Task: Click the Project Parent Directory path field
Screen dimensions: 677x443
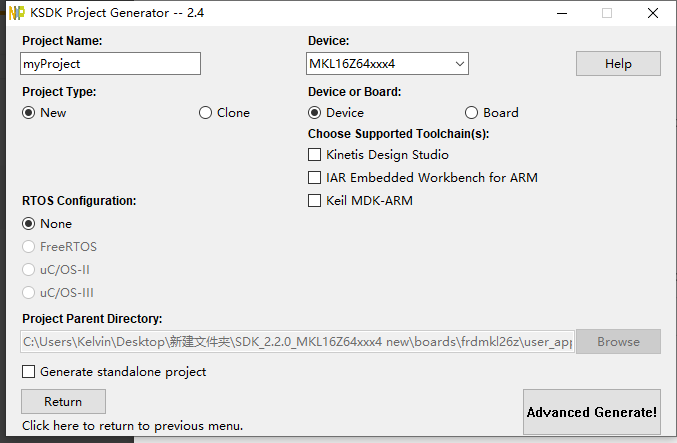Action: (297, 342)
